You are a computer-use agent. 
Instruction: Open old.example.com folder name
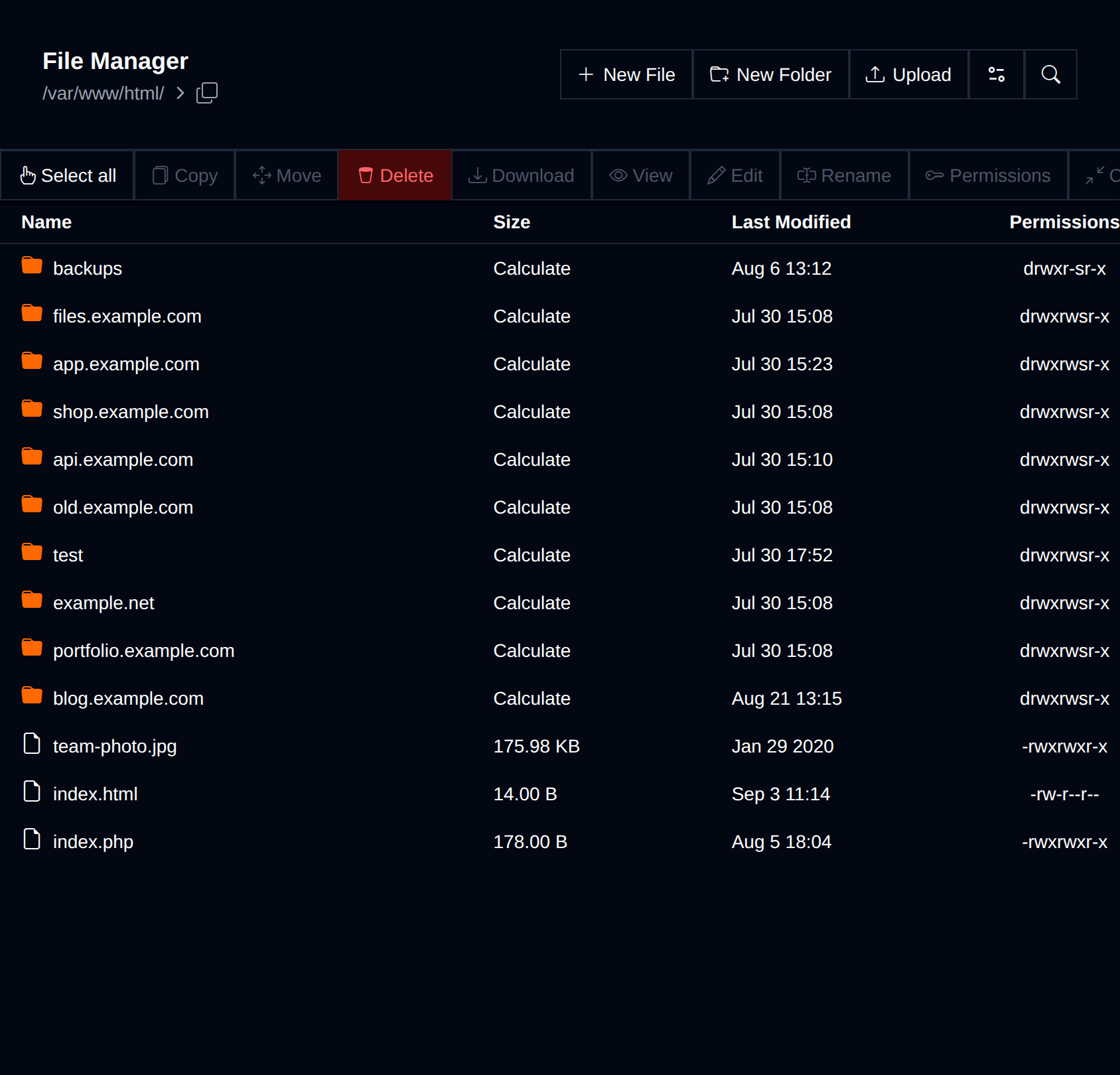pos(123,508)
